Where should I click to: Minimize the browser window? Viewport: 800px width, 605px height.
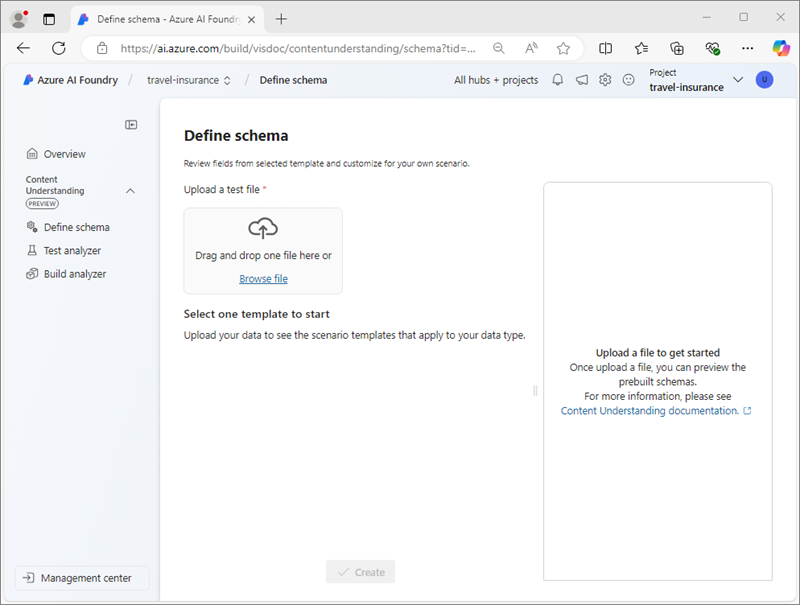coord(707,17)
